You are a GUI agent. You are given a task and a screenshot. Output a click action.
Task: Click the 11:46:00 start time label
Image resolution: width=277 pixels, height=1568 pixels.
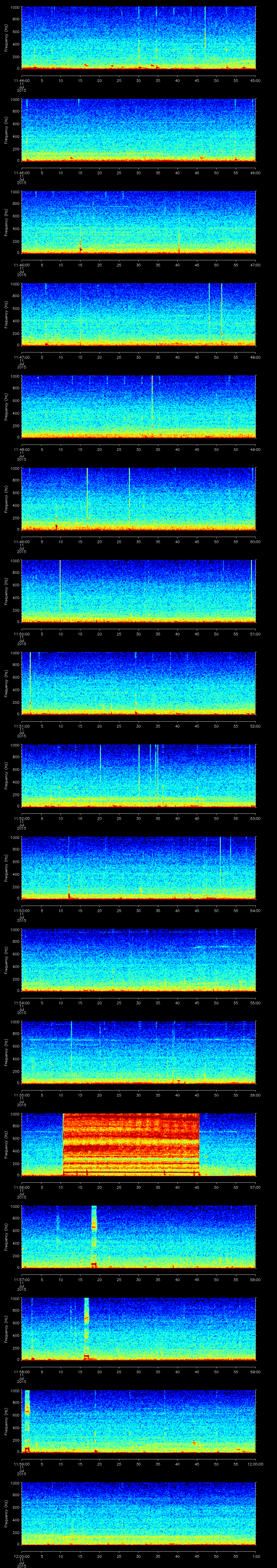point(21,265)
